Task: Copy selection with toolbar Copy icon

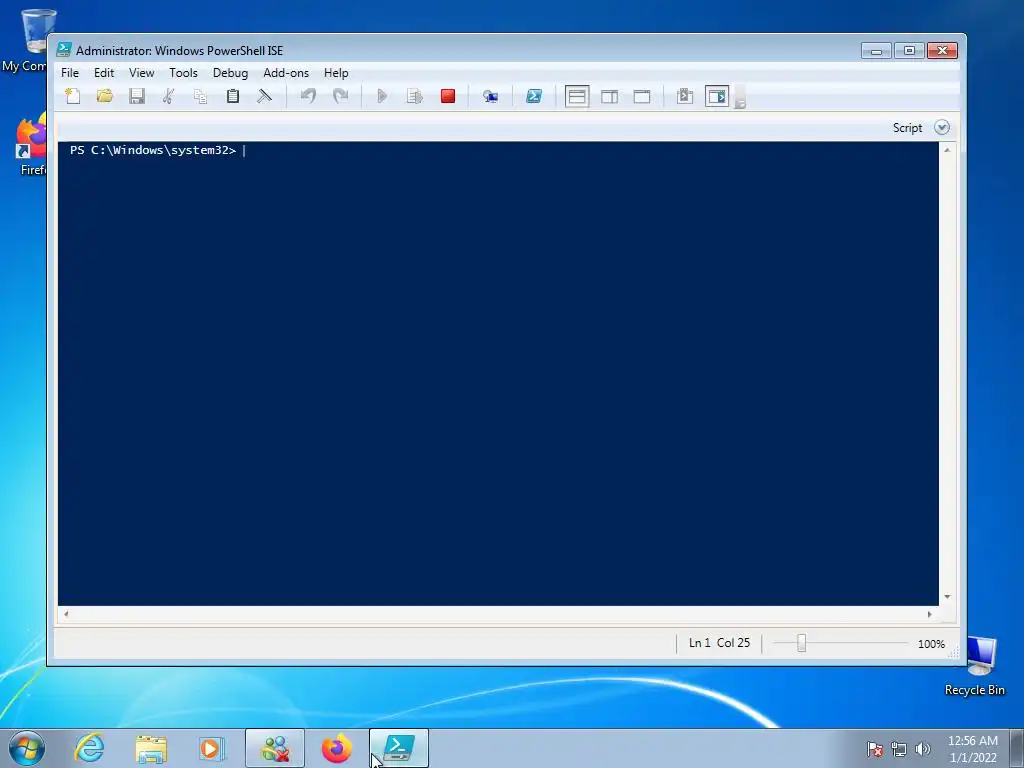Action: click(x=200, y=97)
